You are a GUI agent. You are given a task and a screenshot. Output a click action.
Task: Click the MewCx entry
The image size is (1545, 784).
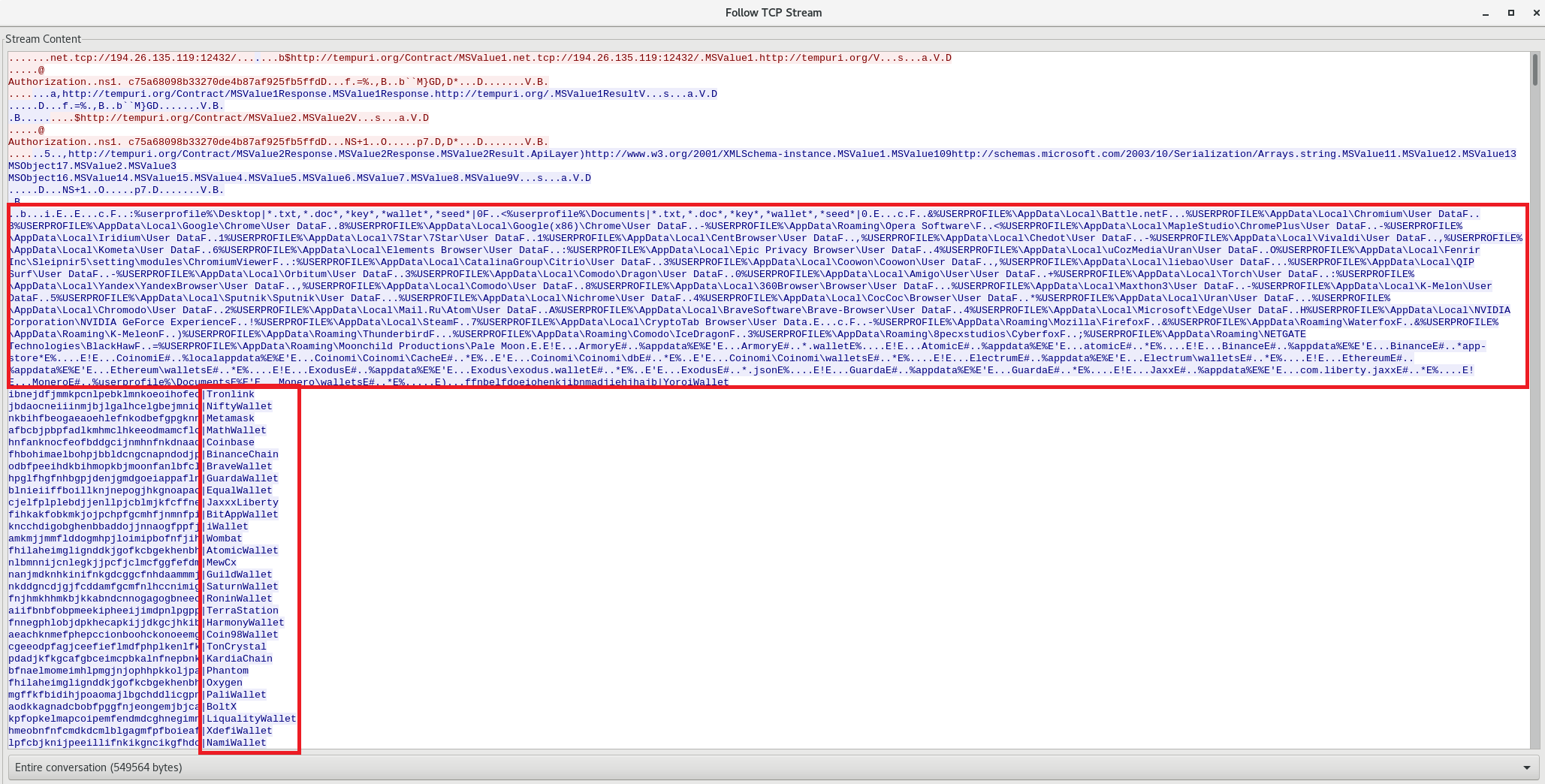[x=221, y=562]
